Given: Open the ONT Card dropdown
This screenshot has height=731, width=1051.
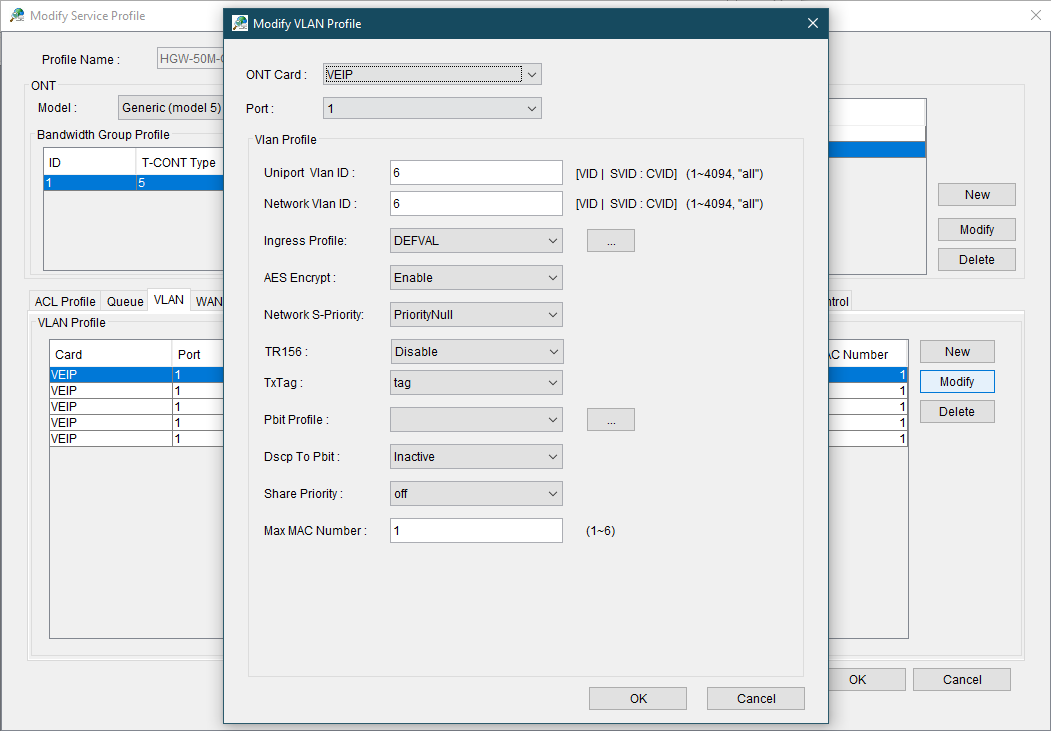Looking at the screenshot, I should pyautogui.click(x=432, y=74).
